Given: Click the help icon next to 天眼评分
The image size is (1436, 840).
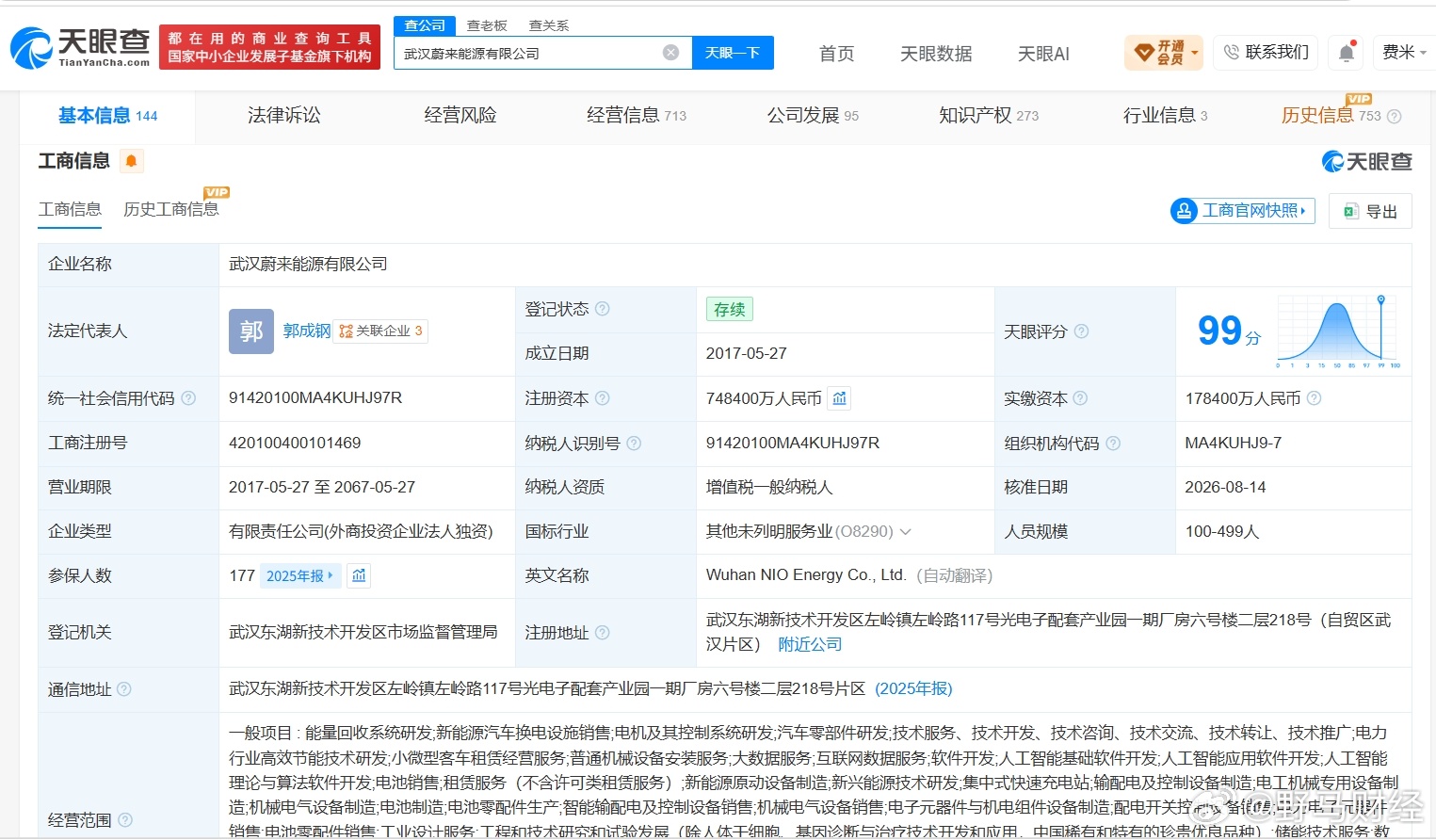Looking at the screenshot, I should tap(1081, 331).
